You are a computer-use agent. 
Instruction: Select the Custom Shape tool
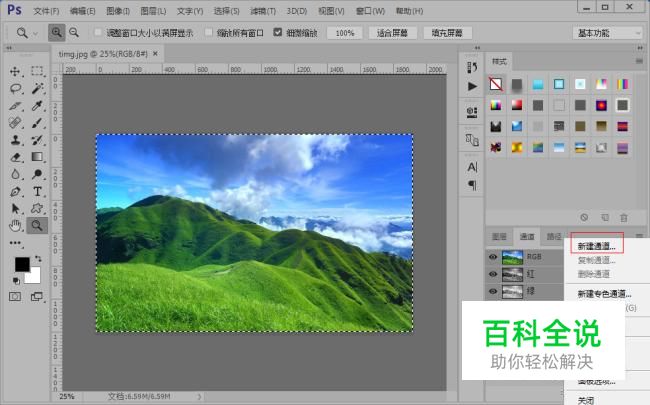tap(37, 209)
